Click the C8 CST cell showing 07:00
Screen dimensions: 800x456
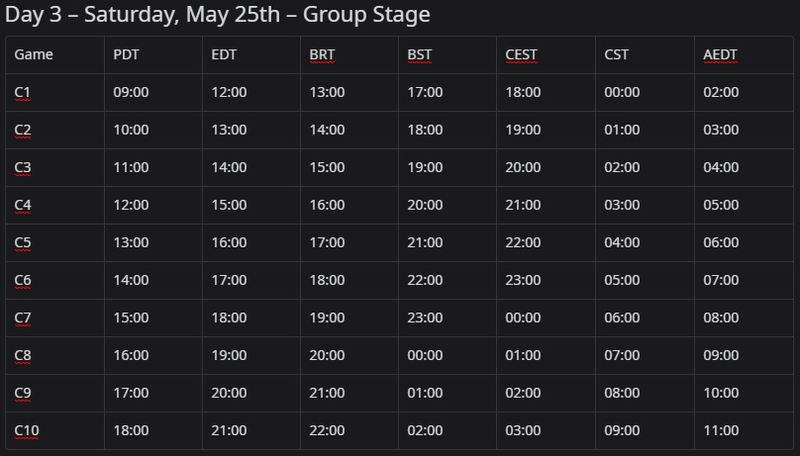tap(622, 355)
